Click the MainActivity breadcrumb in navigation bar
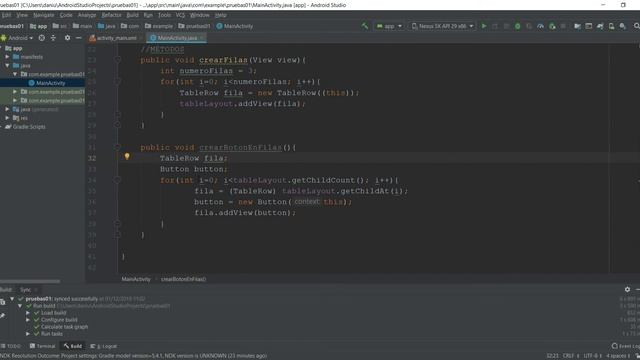This screenshot has height=360, width=640. click(235, 26)
